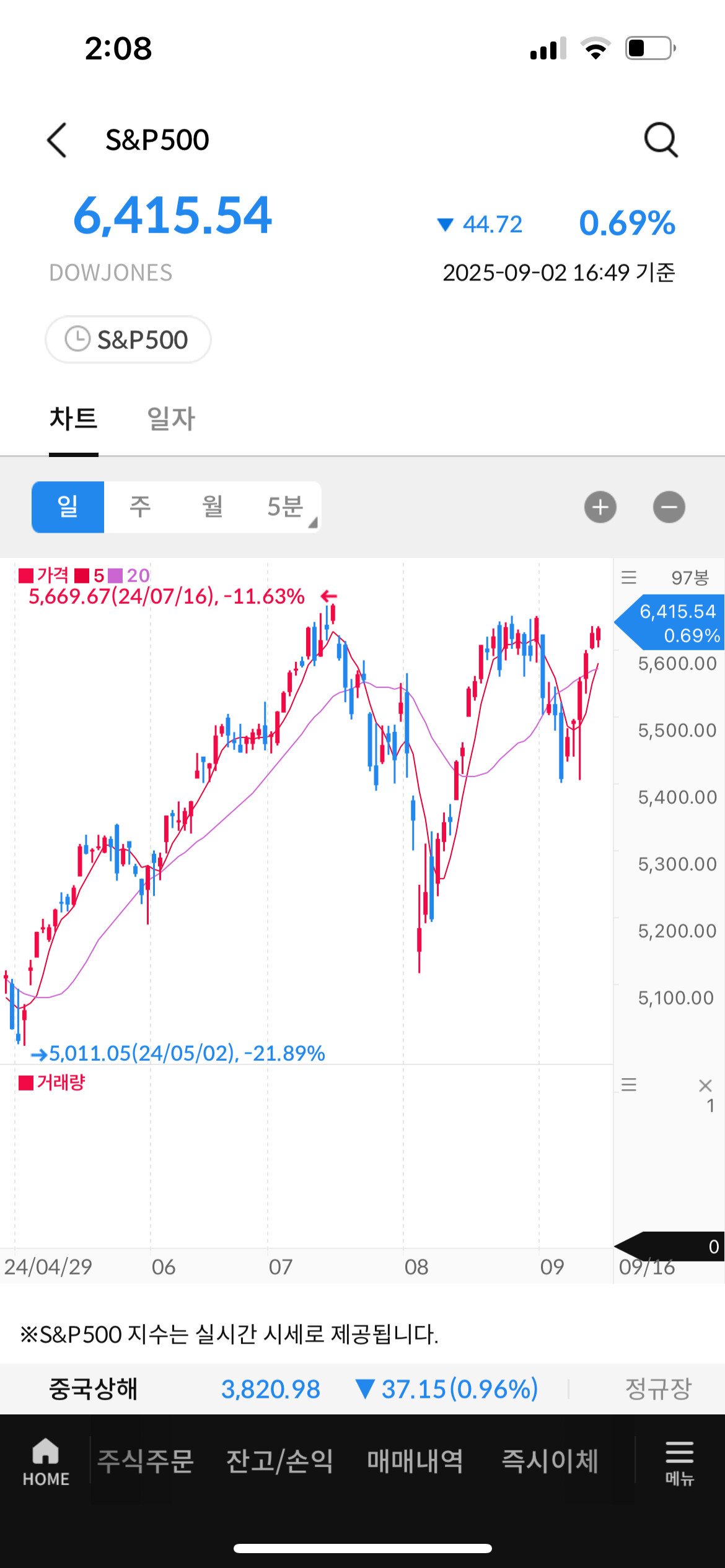Open 주식주문 stock order page
Viewport: 725px width, 1568px height.
click(x=146, y=1461)
